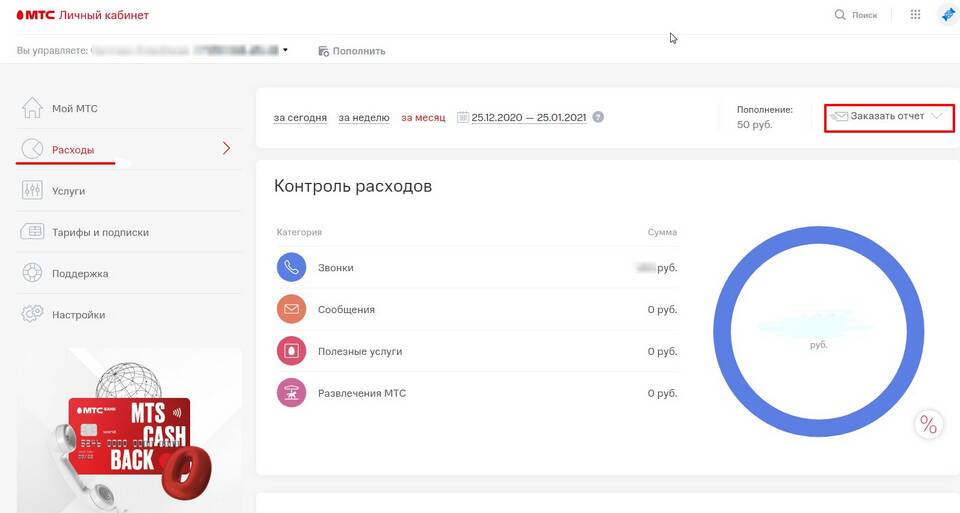Go to Тарифы и подписки section
This screenshot has height=513, width=960.
[100, 232]
